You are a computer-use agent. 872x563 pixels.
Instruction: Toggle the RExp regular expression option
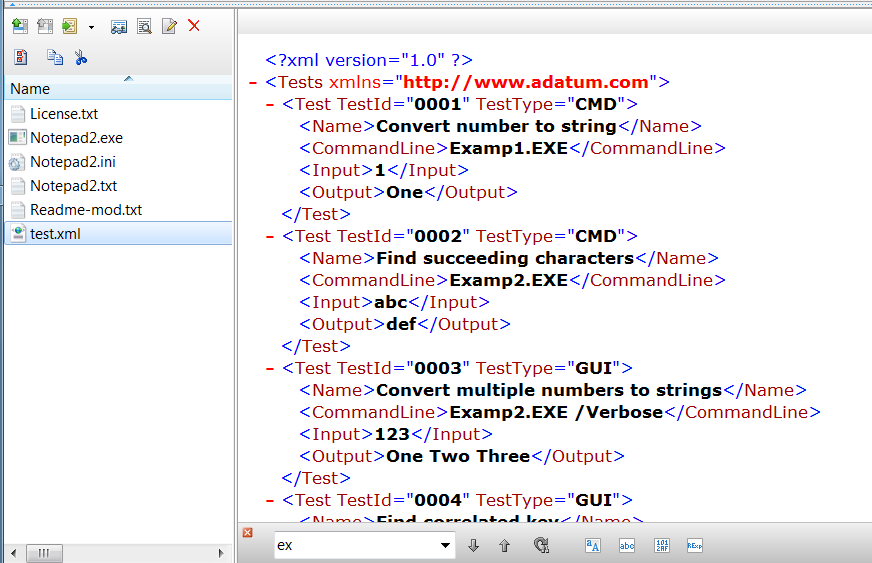coord(695,545)
